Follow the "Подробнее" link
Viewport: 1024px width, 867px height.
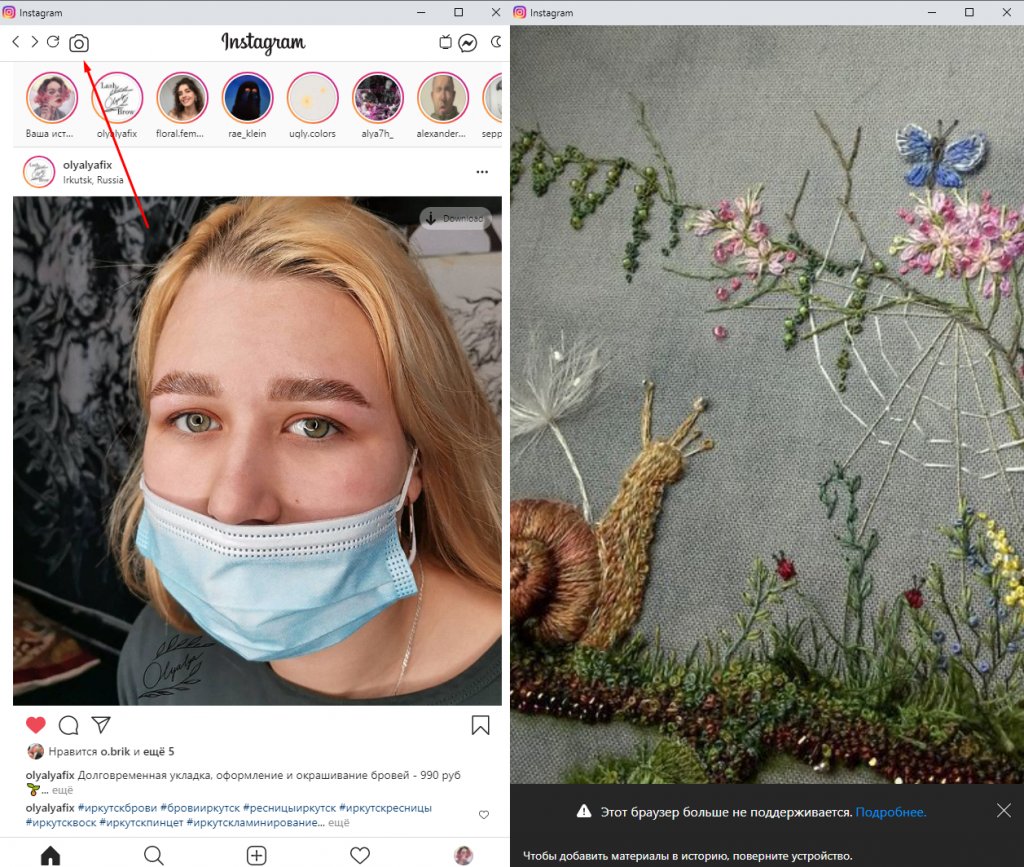(x=890, y=812)
